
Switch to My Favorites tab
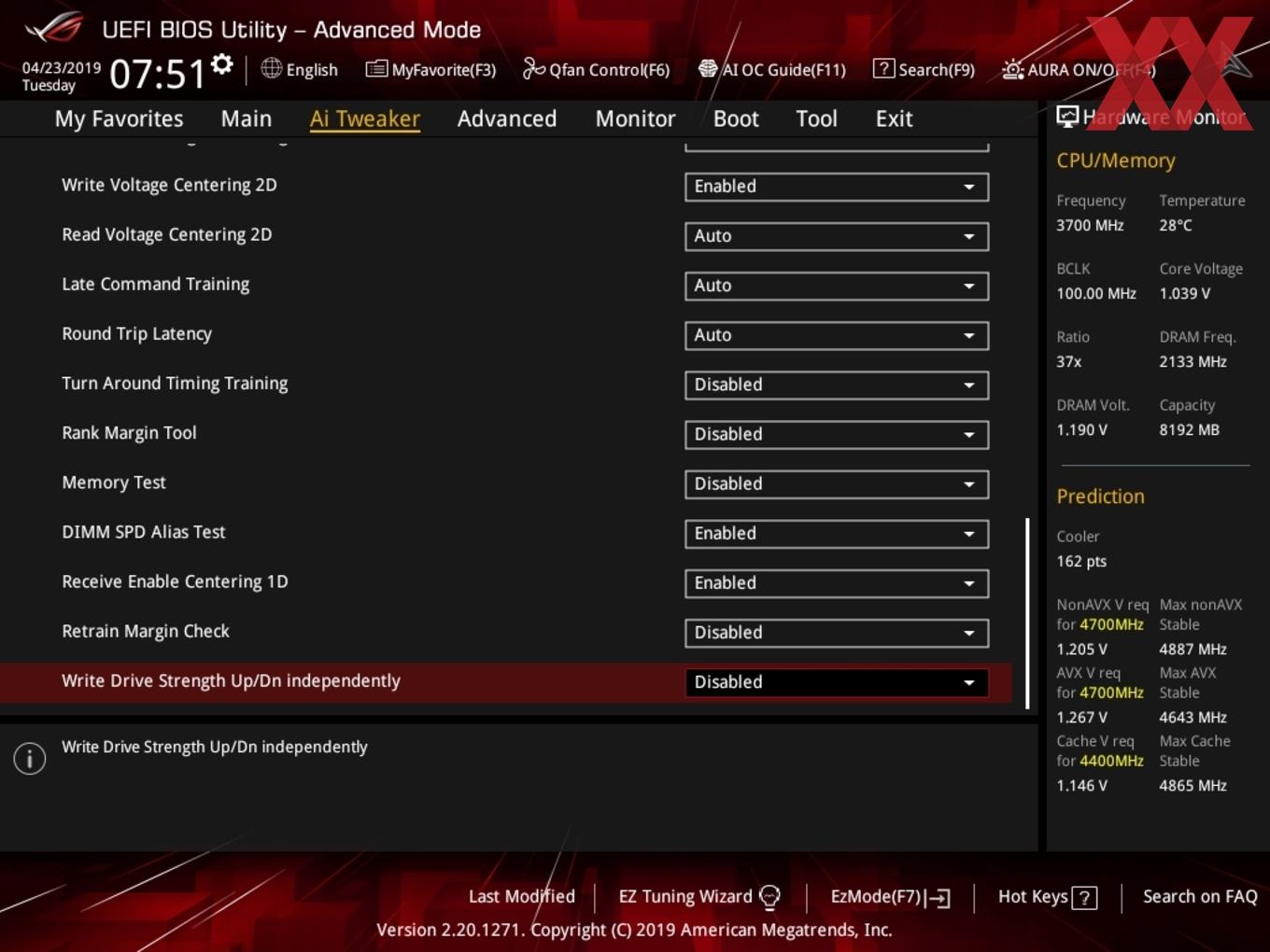119,119
